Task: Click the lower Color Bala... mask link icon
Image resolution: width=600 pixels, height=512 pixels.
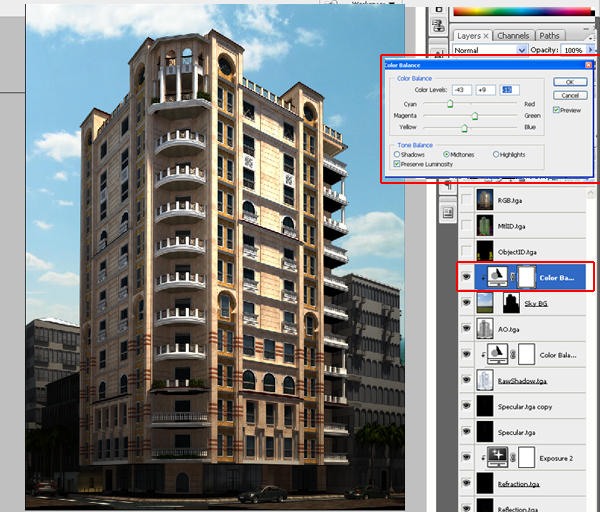Action: [513, 354]
